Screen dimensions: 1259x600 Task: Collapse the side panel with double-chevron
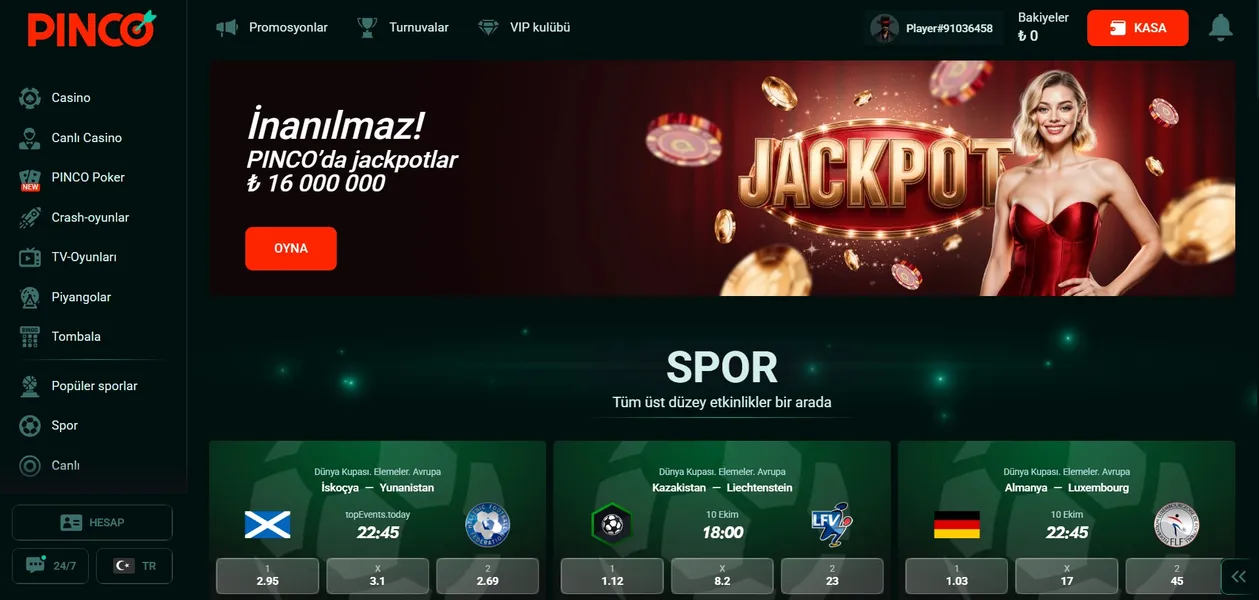tap(1239, 576)
